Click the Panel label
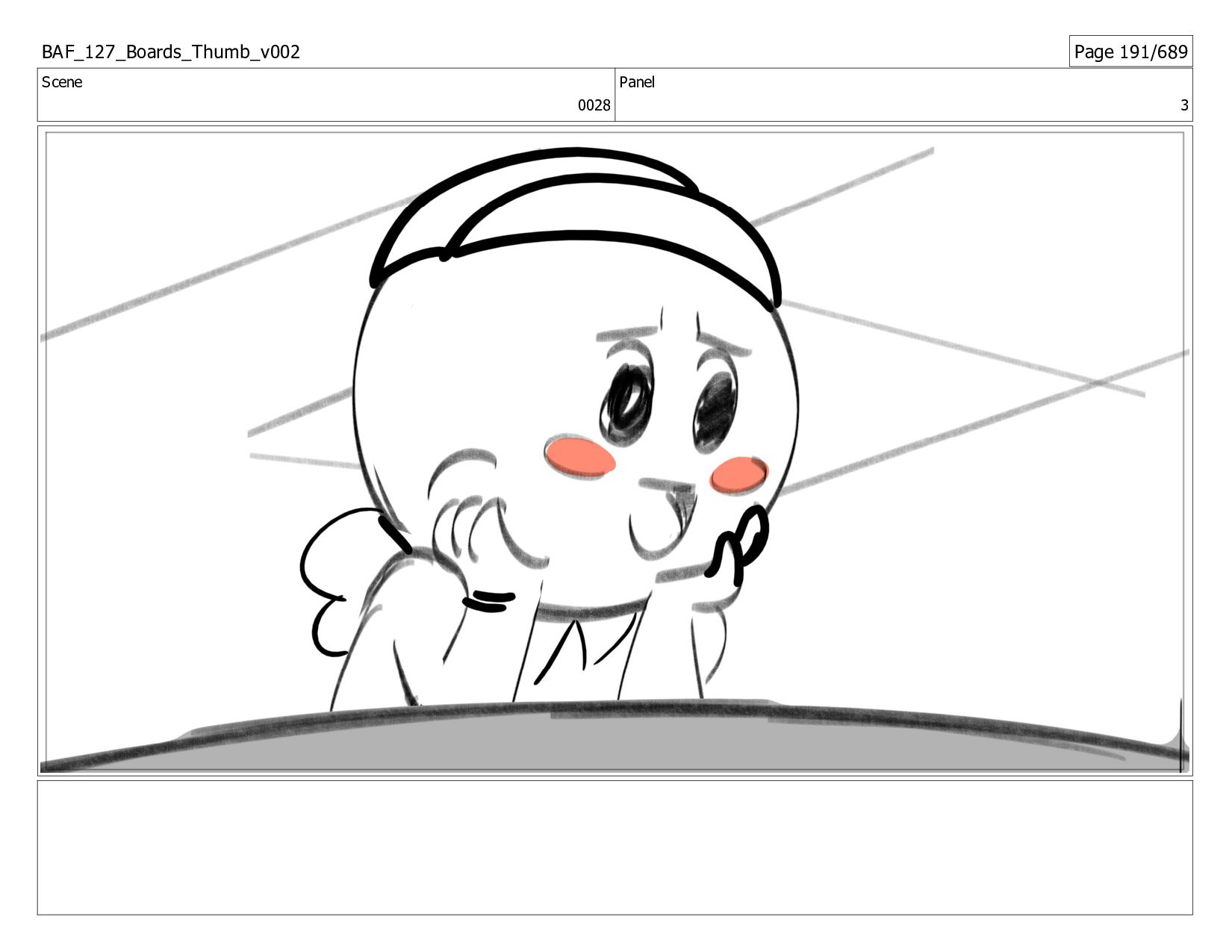Viewport: 1232px width, 952px height. pyautogui.click(x=637, y=82)
